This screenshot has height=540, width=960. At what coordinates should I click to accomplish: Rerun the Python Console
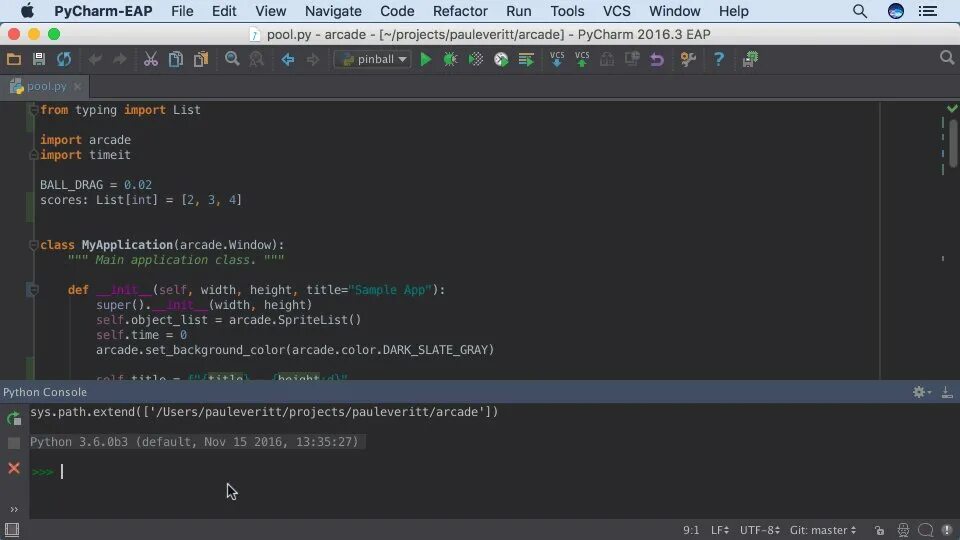pyautogui.click(x=13, y=419)
